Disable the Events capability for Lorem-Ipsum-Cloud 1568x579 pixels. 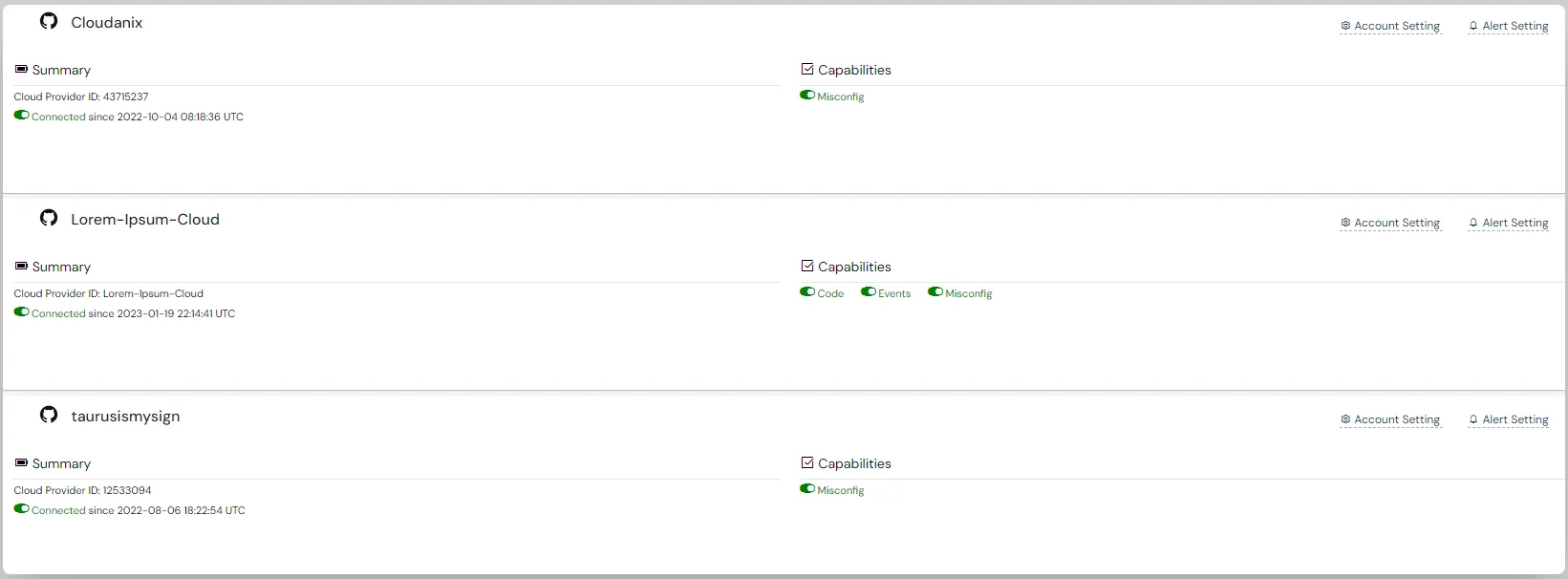(869, 292)
